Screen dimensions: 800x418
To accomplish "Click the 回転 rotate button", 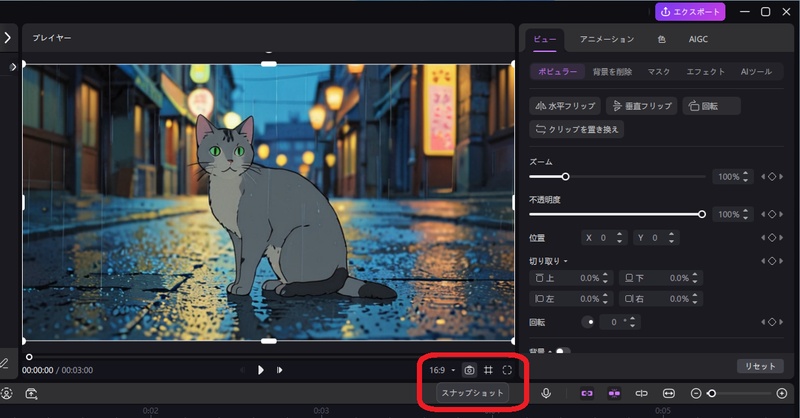I will pos(711,106).
